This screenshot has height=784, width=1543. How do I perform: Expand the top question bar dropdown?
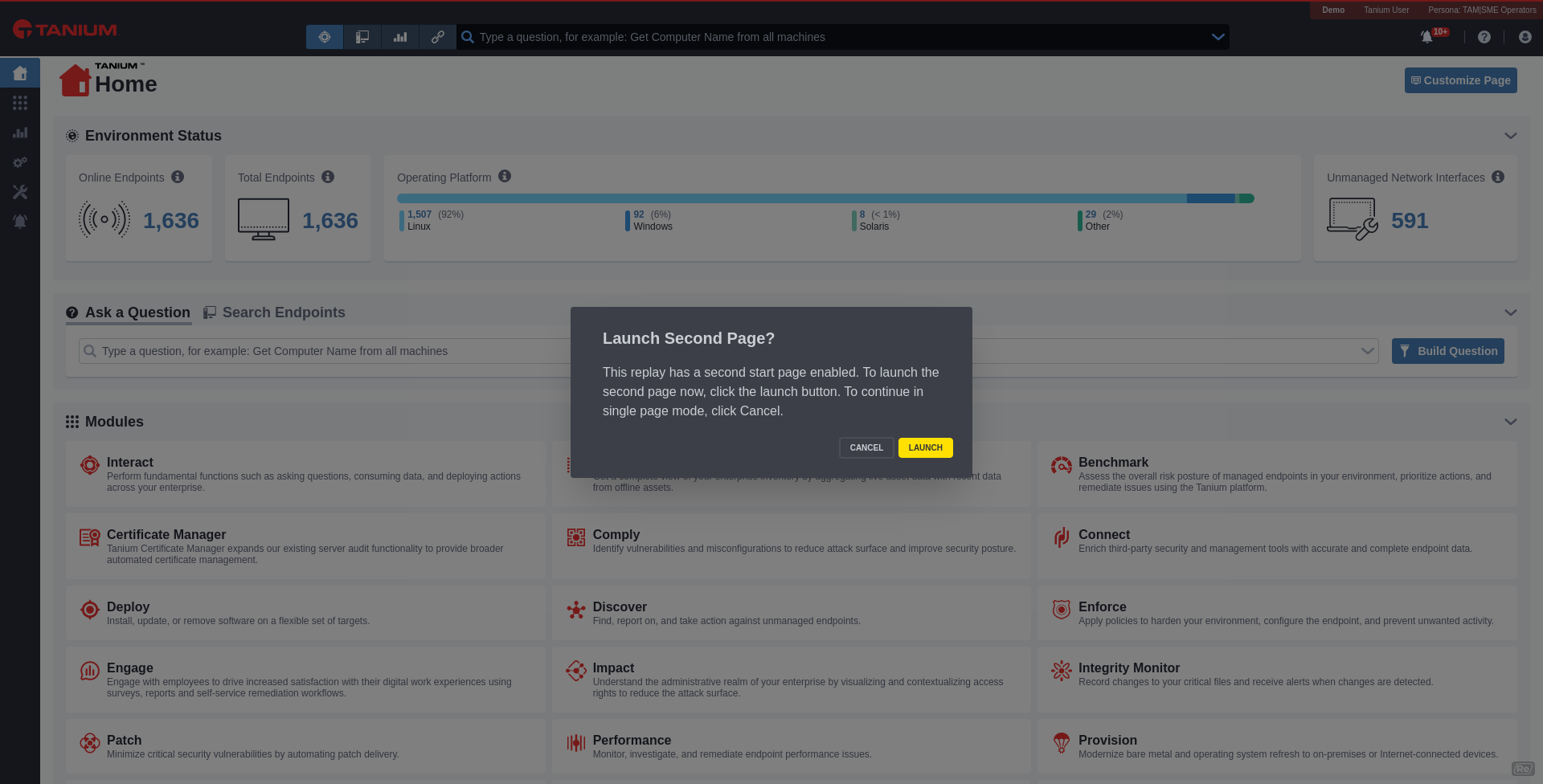(x=1218, y=37)
